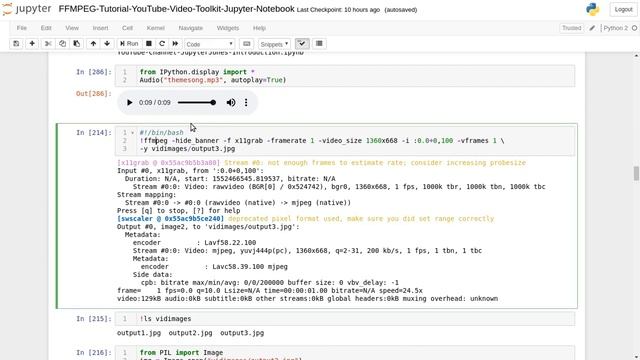Click the swscaler deprecated pixel format warning
This screenshot has height=360, width=640.
coord(305,219)
